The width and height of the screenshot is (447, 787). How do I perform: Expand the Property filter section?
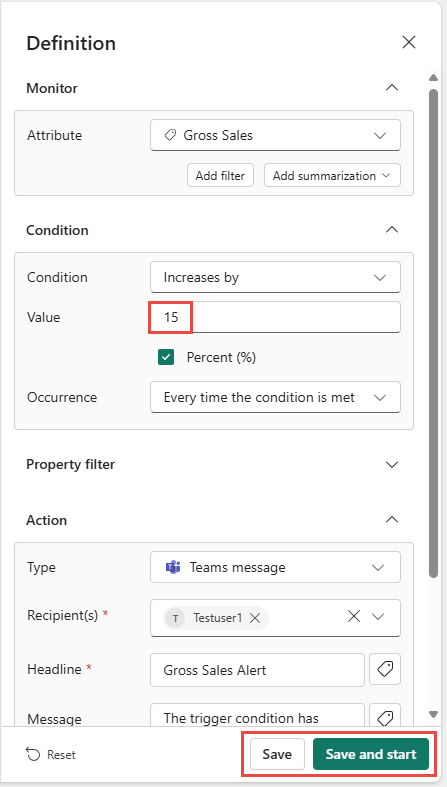click(392, 465)
